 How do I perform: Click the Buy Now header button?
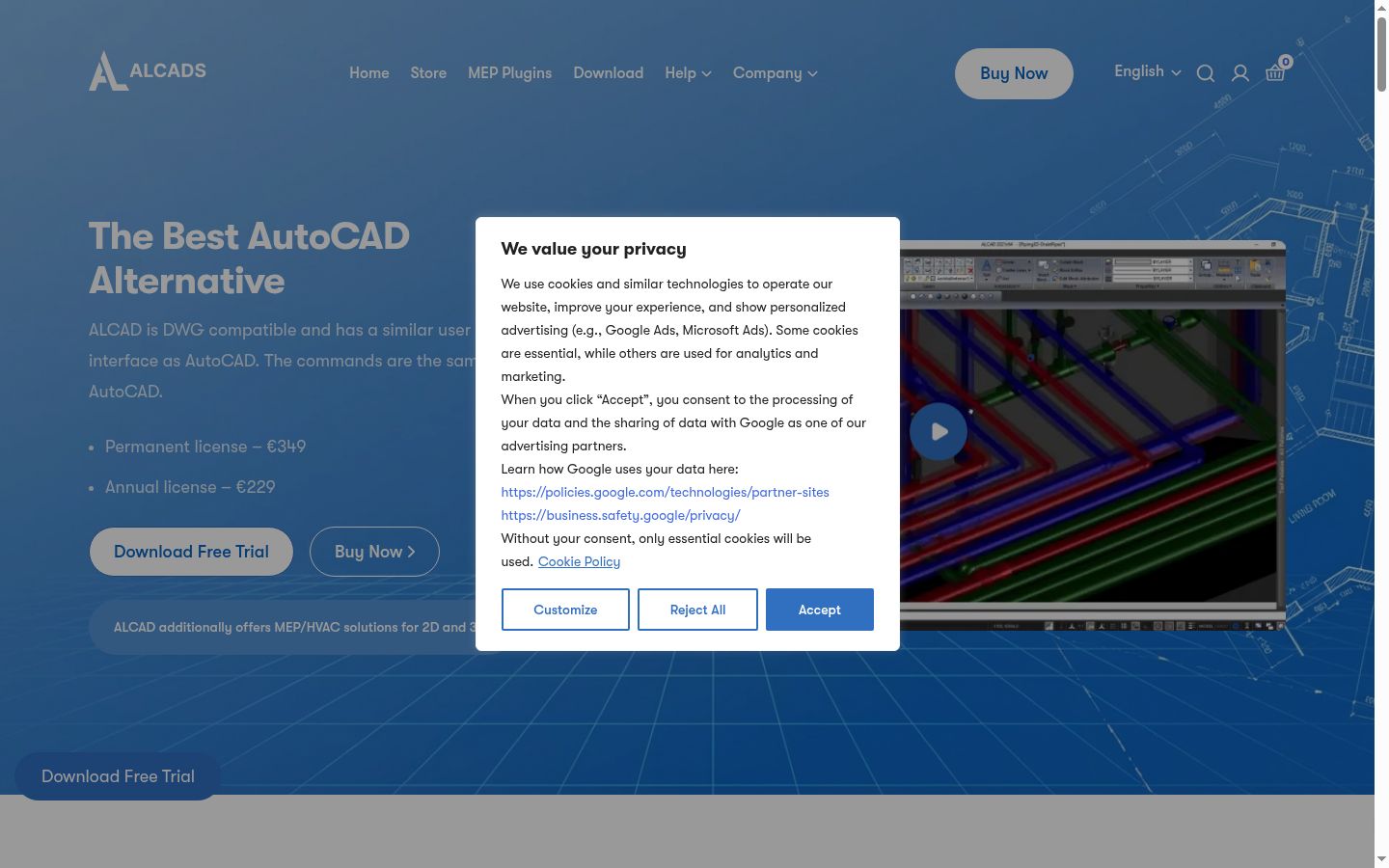point(1014,73)
